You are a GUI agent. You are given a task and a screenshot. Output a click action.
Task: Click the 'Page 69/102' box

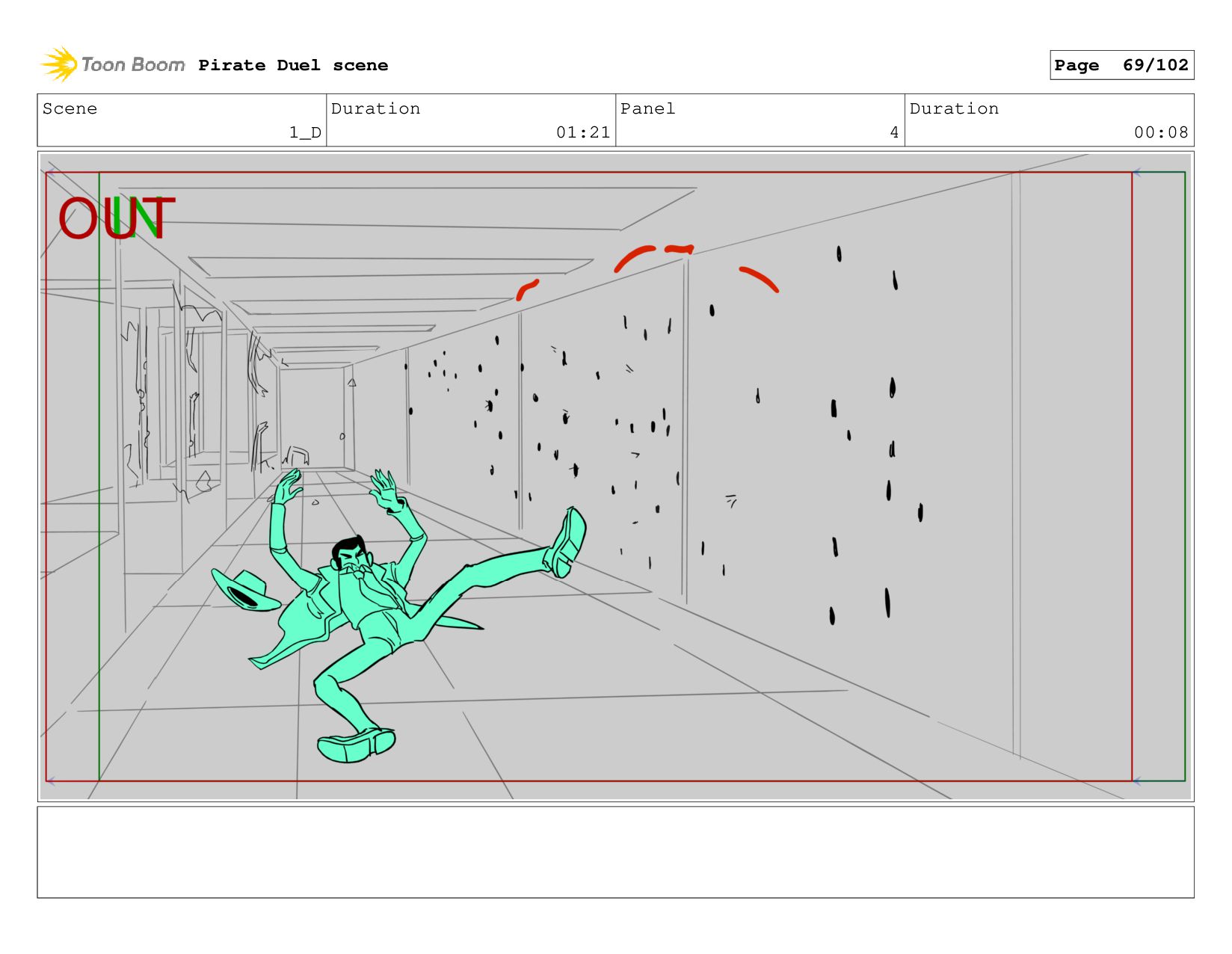[x=1121, y=65]
